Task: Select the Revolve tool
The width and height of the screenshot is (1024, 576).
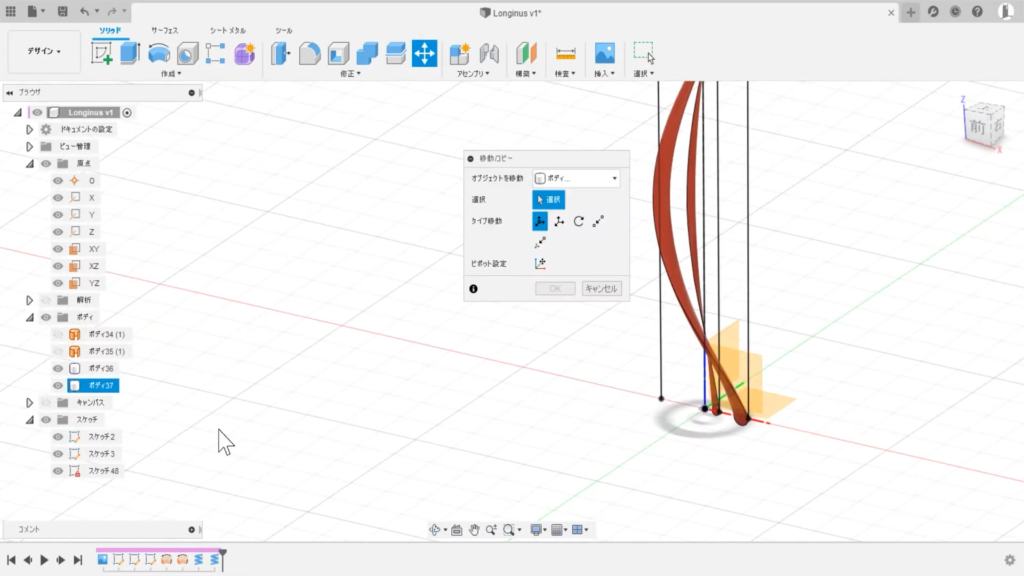Action: (x=159, y=54)
